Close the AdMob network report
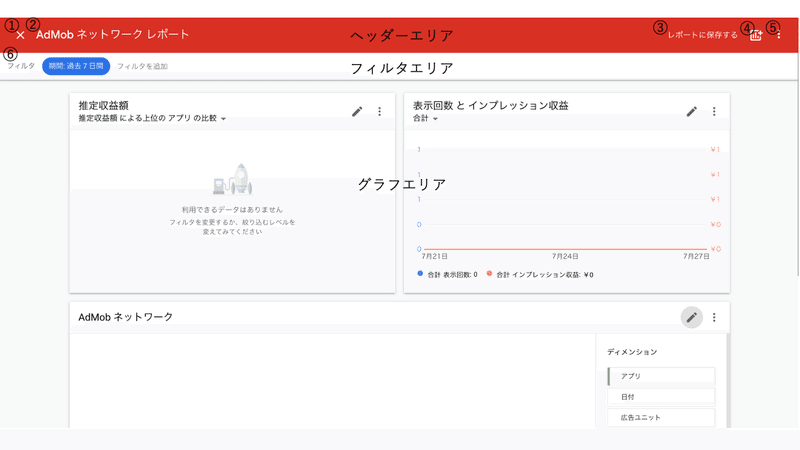This screenshot has height=450, width=800. pos(20,35)
